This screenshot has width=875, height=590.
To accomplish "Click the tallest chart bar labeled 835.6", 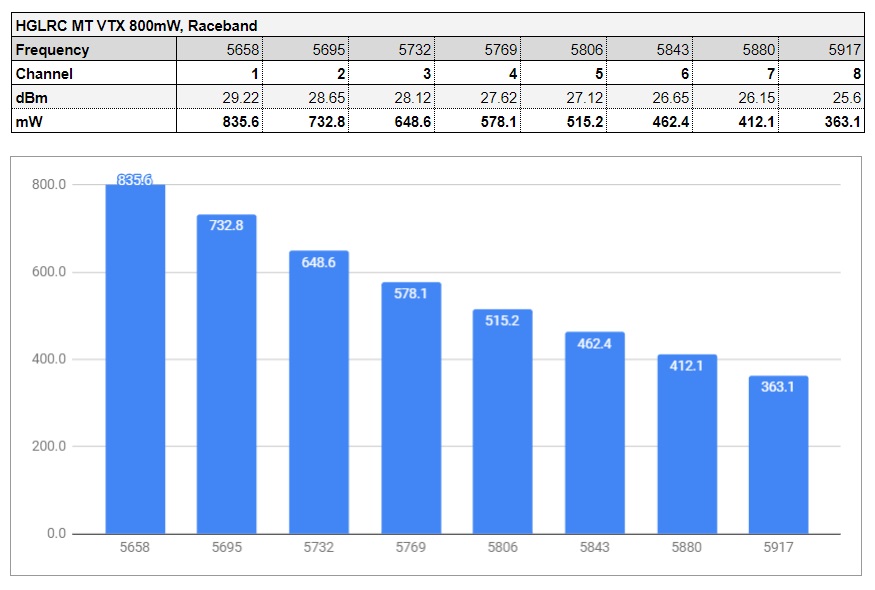I will point(135,360).
